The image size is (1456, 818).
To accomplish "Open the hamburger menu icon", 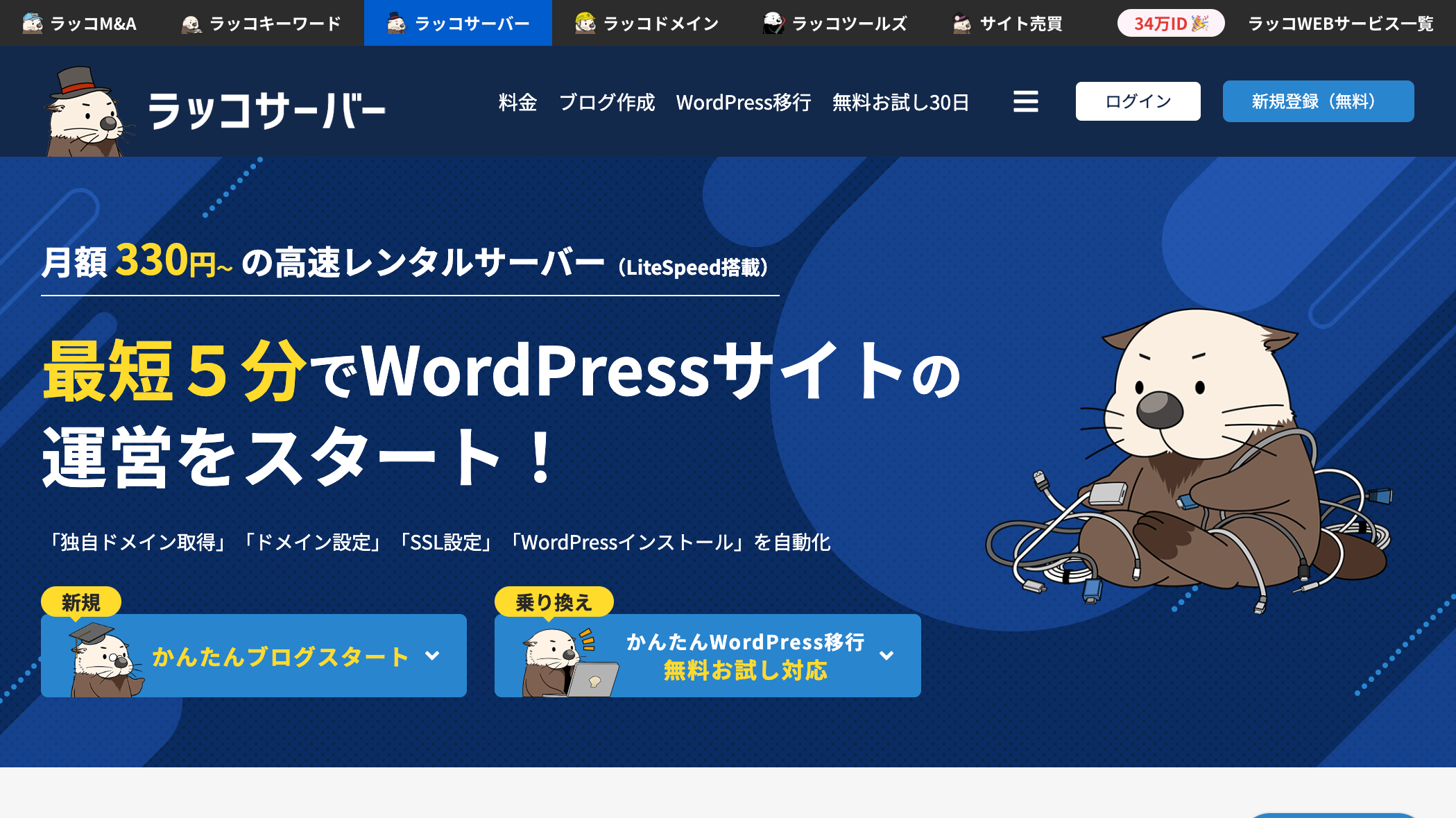I will [x=1025, y=102].
